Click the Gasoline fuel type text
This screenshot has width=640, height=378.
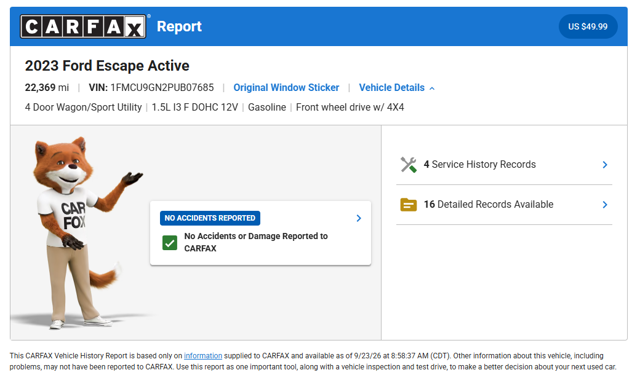pyautogui.click(x=267, y=107)
